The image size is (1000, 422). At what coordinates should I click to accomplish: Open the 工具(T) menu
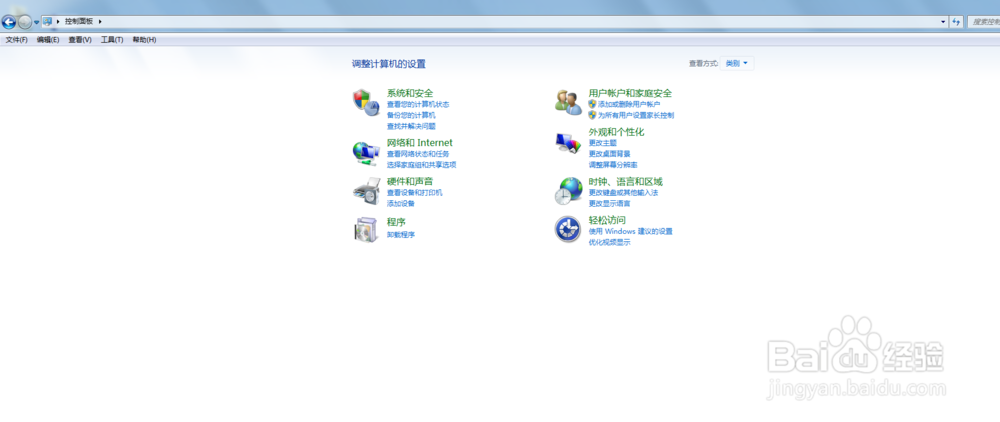pos(112,40)
